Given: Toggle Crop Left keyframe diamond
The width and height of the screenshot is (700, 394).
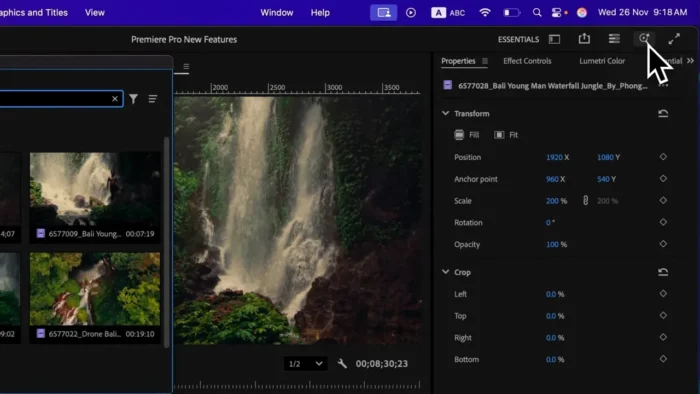Looking at the screenshot, I should (x=663, y=293).
